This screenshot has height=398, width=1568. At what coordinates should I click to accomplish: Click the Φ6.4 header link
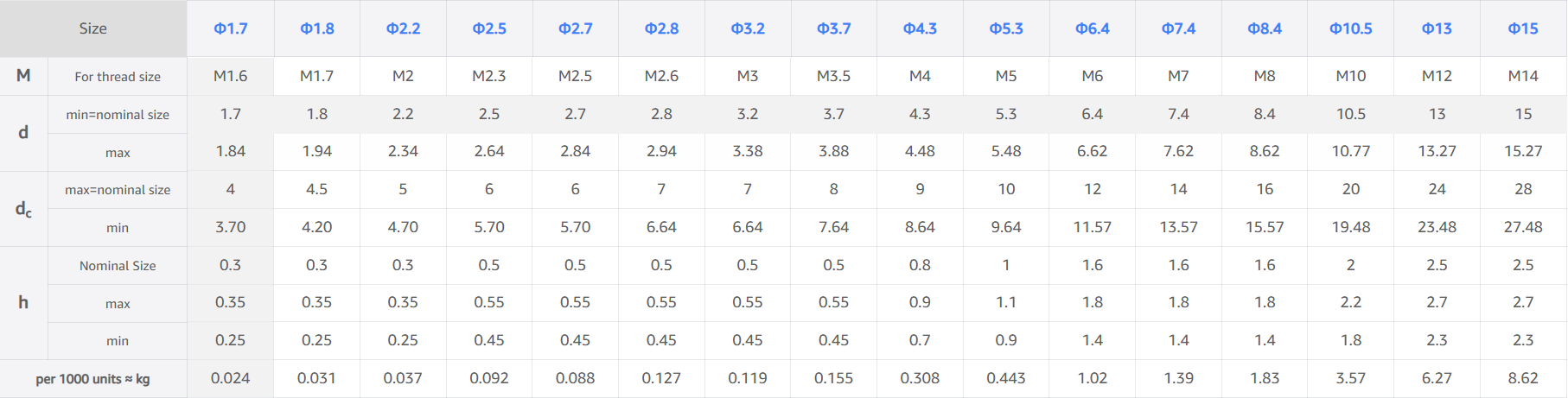click(x=1093, y=28)
